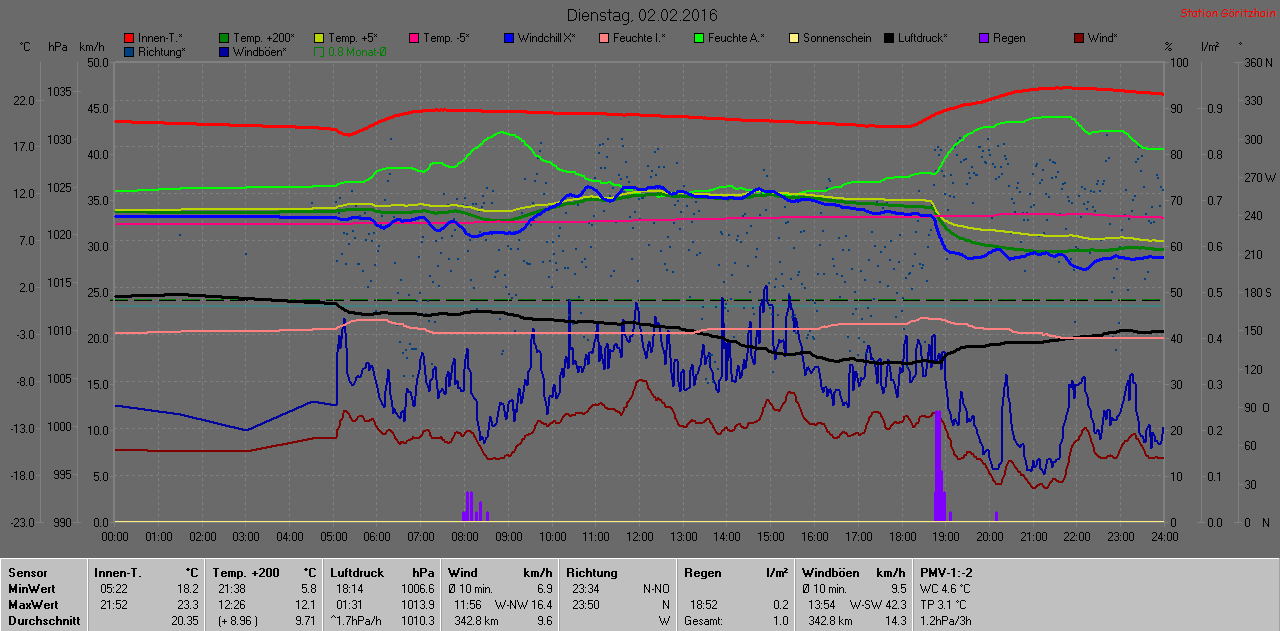Click the '1.2hPa/3h' value
1280x631 pixels.
[944, 621]
